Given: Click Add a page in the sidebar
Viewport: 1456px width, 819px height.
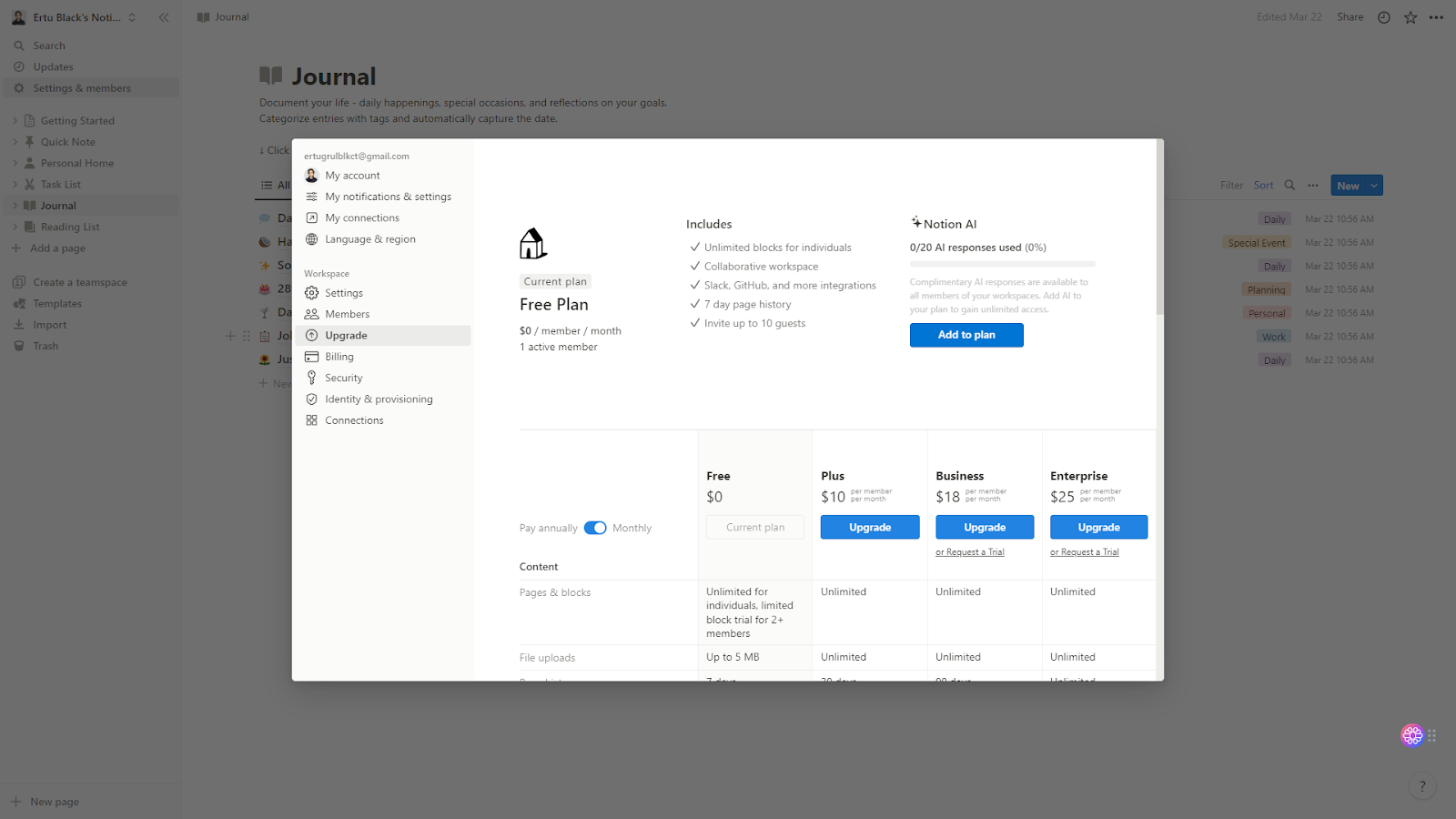Looking at the screenshot, I should point(89,248).
